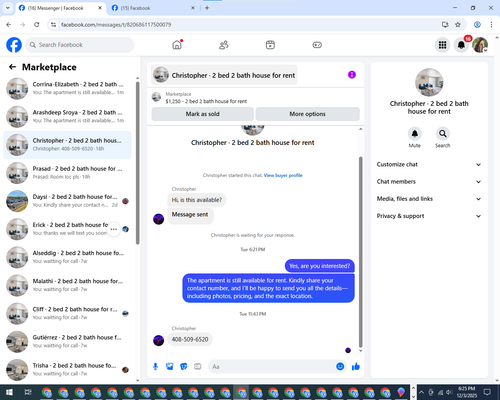
Task: Open Chrome tab search dropdown arrow
Action: click(8, 8)
